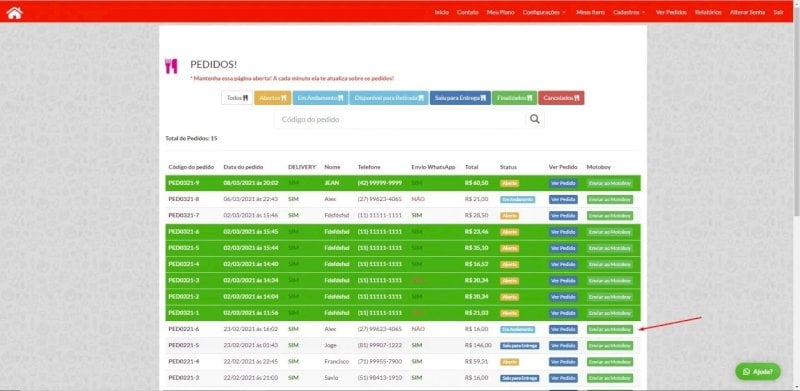The height and width of the screenshot is (391, 800).
Task: Send order PED0321-4 to Motoboy
Action: click(610, 264)
